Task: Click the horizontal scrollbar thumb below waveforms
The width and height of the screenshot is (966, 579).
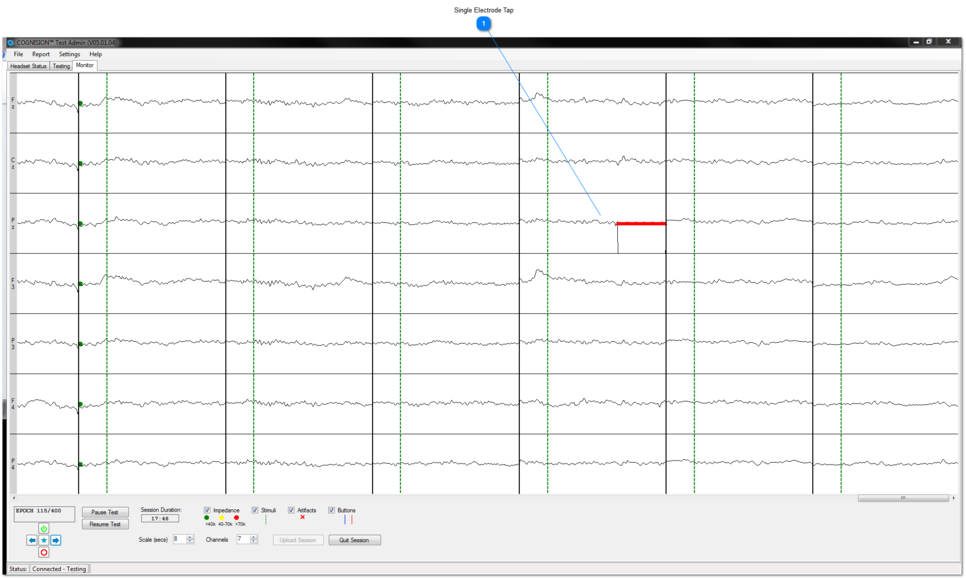Action: coord(902,498)
